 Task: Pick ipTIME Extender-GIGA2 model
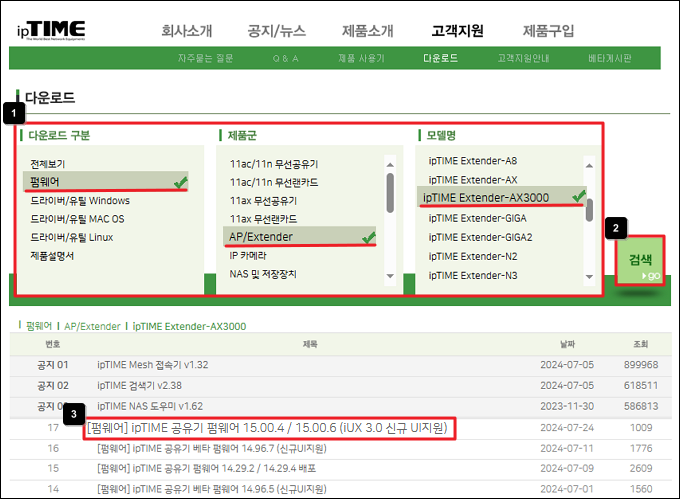coord(481,237)
